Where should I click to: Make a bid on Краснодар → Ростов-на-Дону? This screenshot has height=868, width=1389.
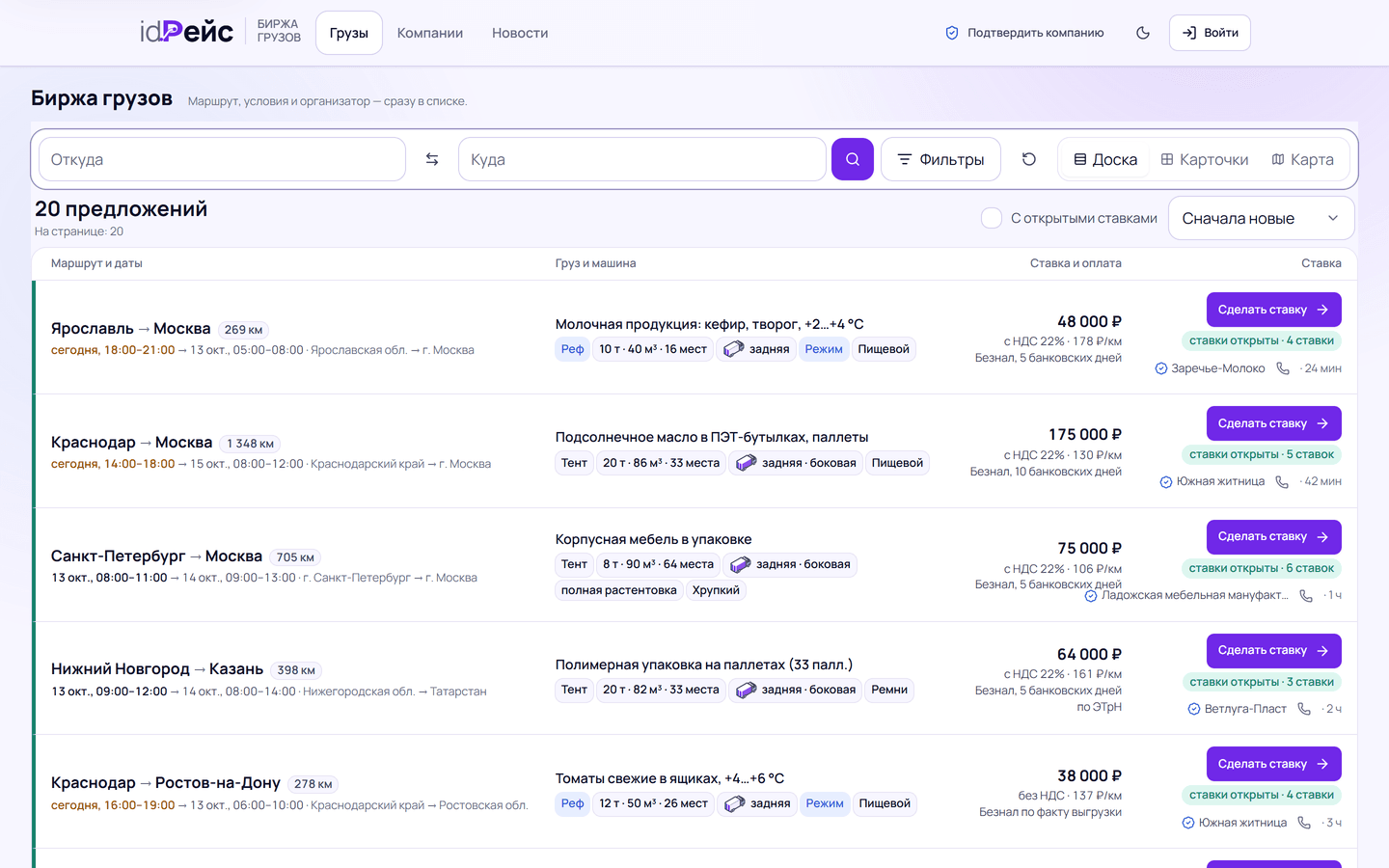(x=1273, y=764)
